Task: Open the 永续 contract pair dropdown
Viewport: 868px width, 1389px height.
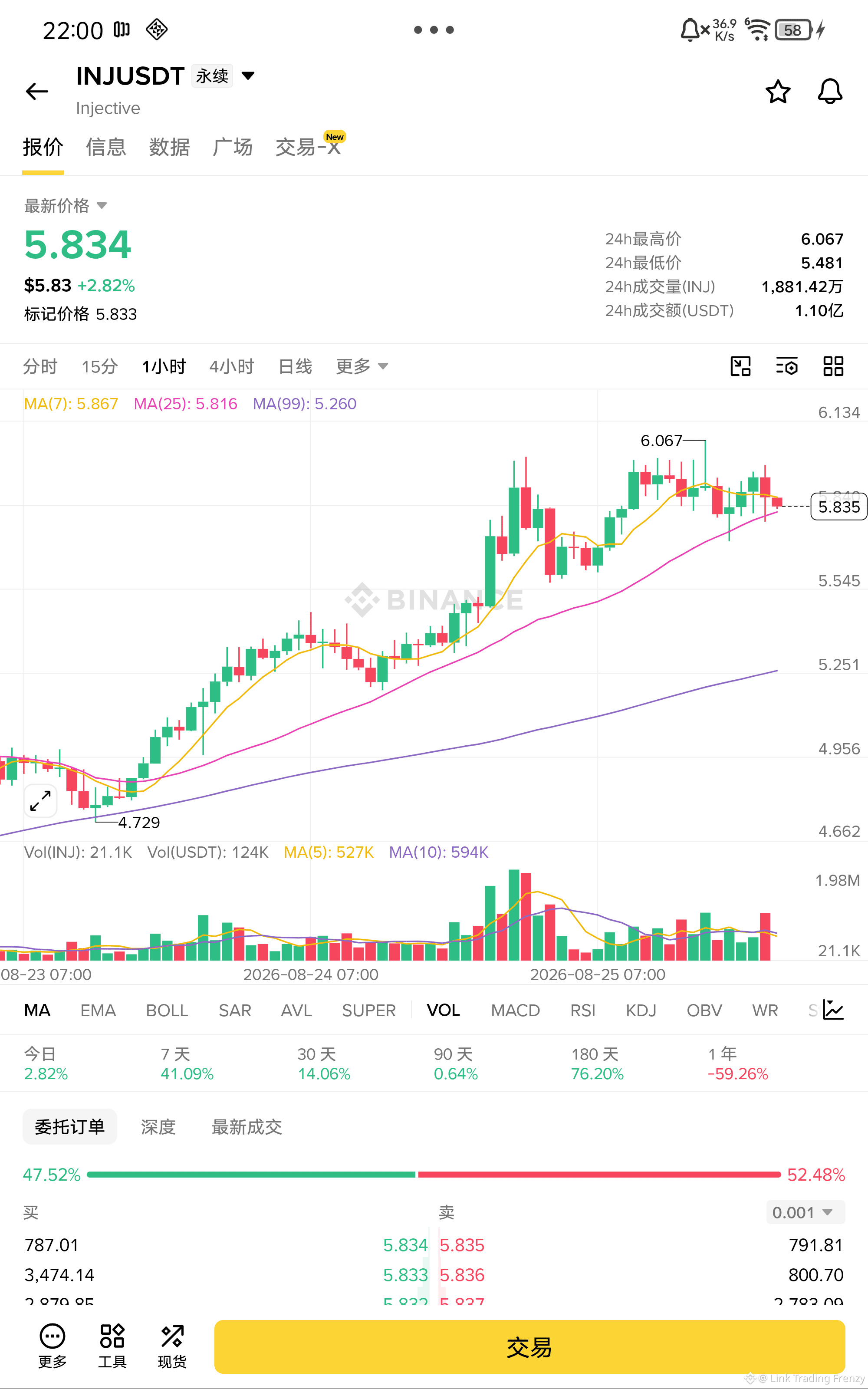Action: [x=224, y=76]
